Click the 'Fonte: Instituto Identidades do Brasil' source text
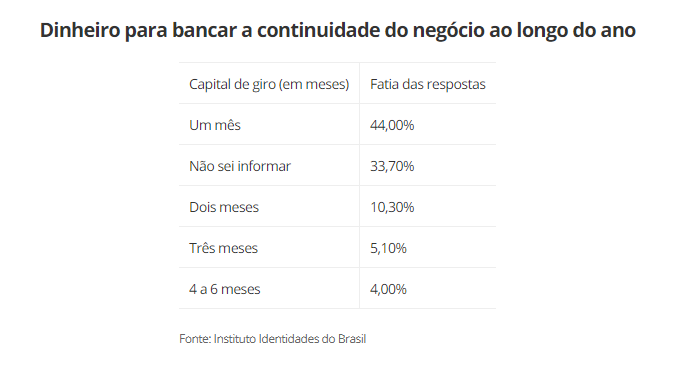 273,339
